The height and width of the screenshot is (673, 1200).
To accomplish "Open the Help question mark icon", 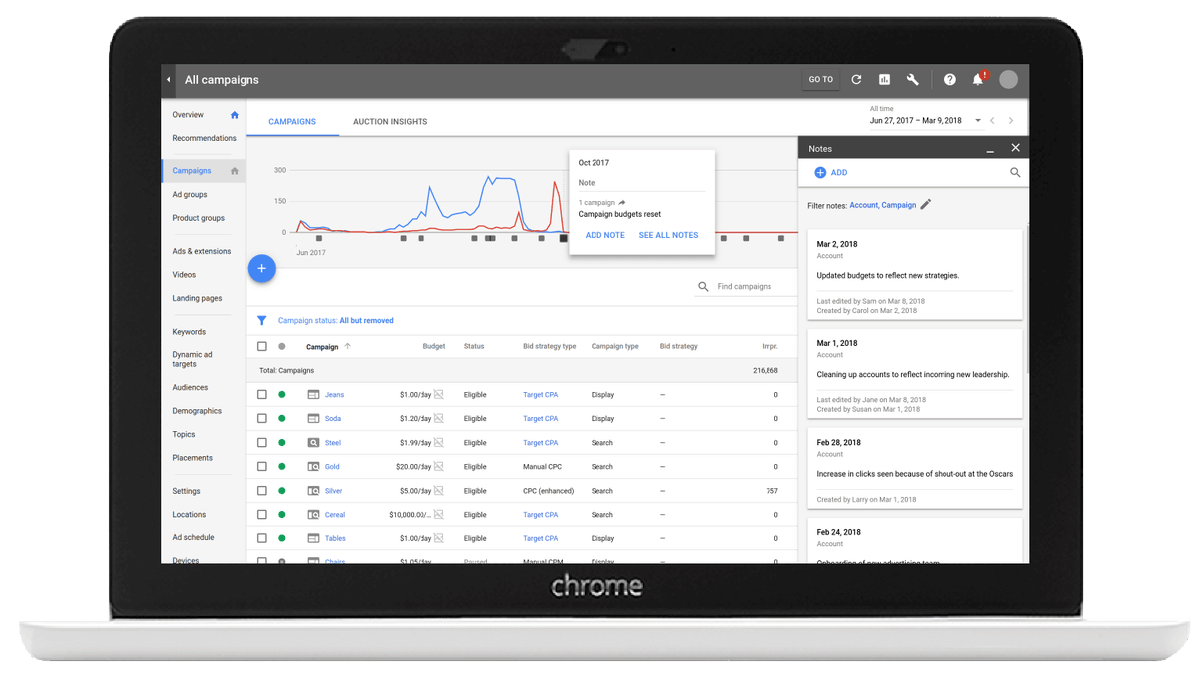I will coord(949,79).
